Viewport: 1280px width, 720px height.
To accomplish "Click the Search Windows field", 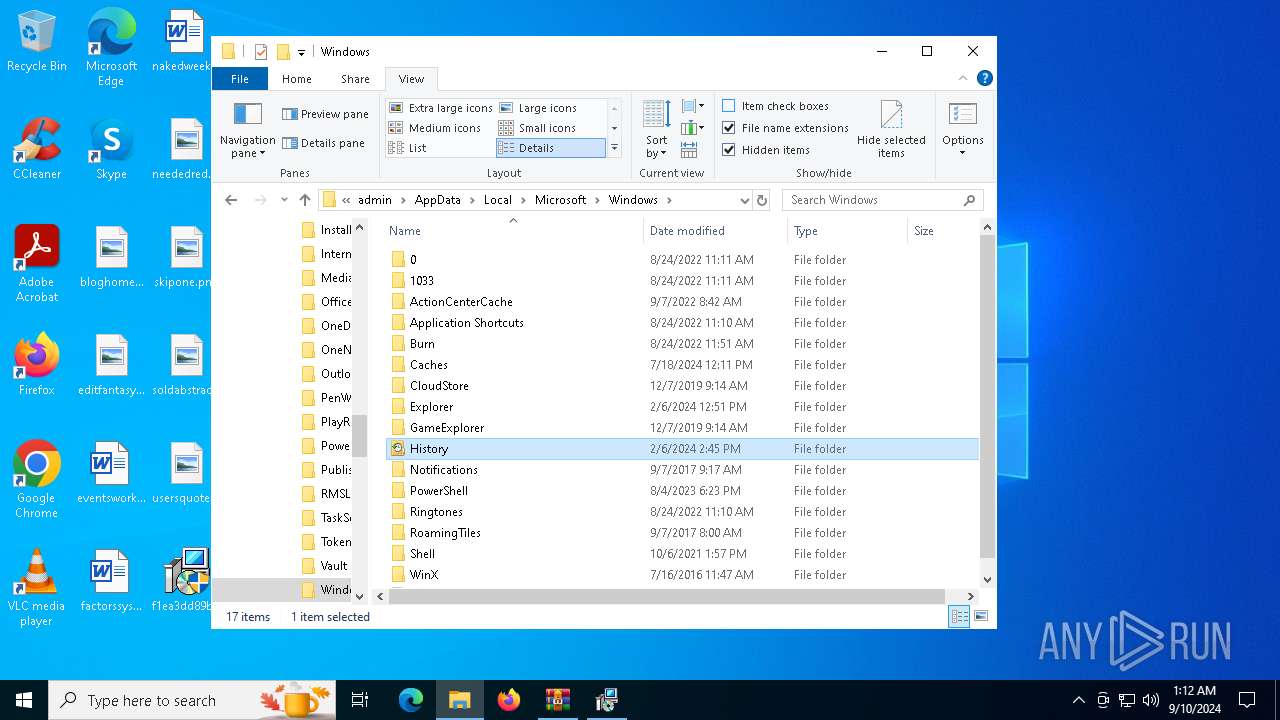I will pos(882,200).
